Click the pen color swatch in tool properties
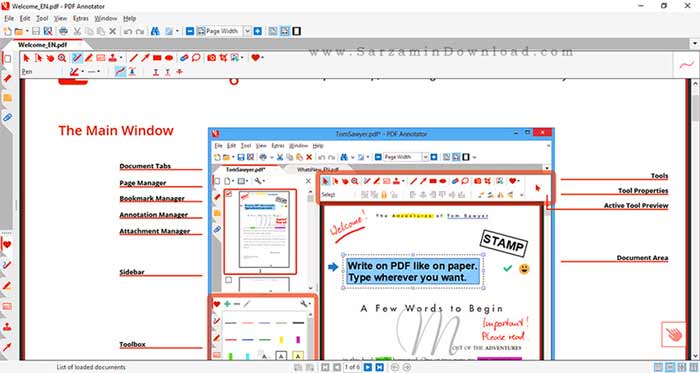This screenshot has width=700, height=373. pyautogui.click(x=74, y=71)
